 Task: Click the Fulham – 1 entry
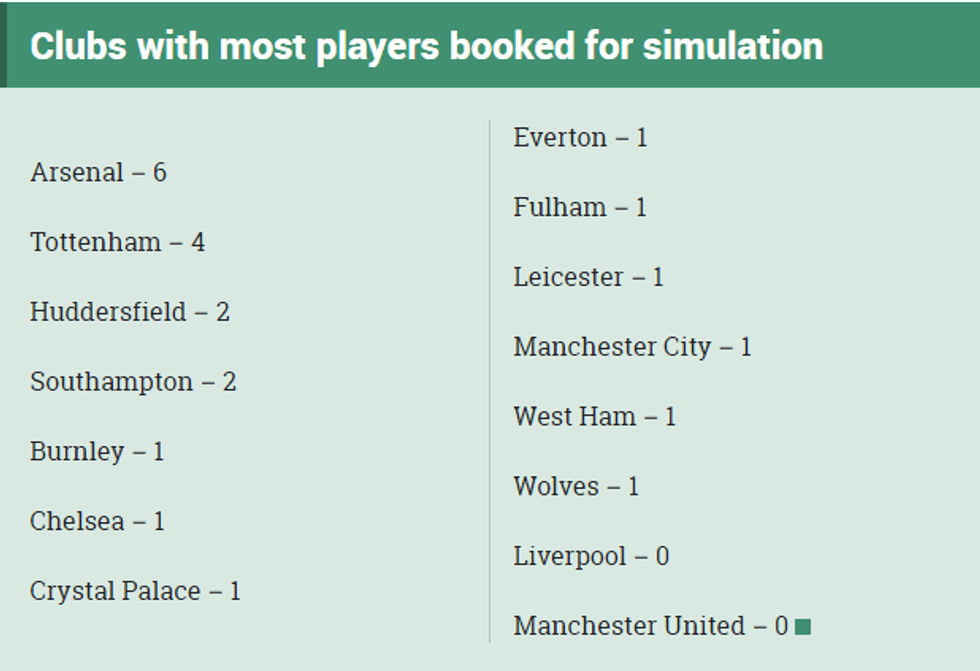click(580, 208)
